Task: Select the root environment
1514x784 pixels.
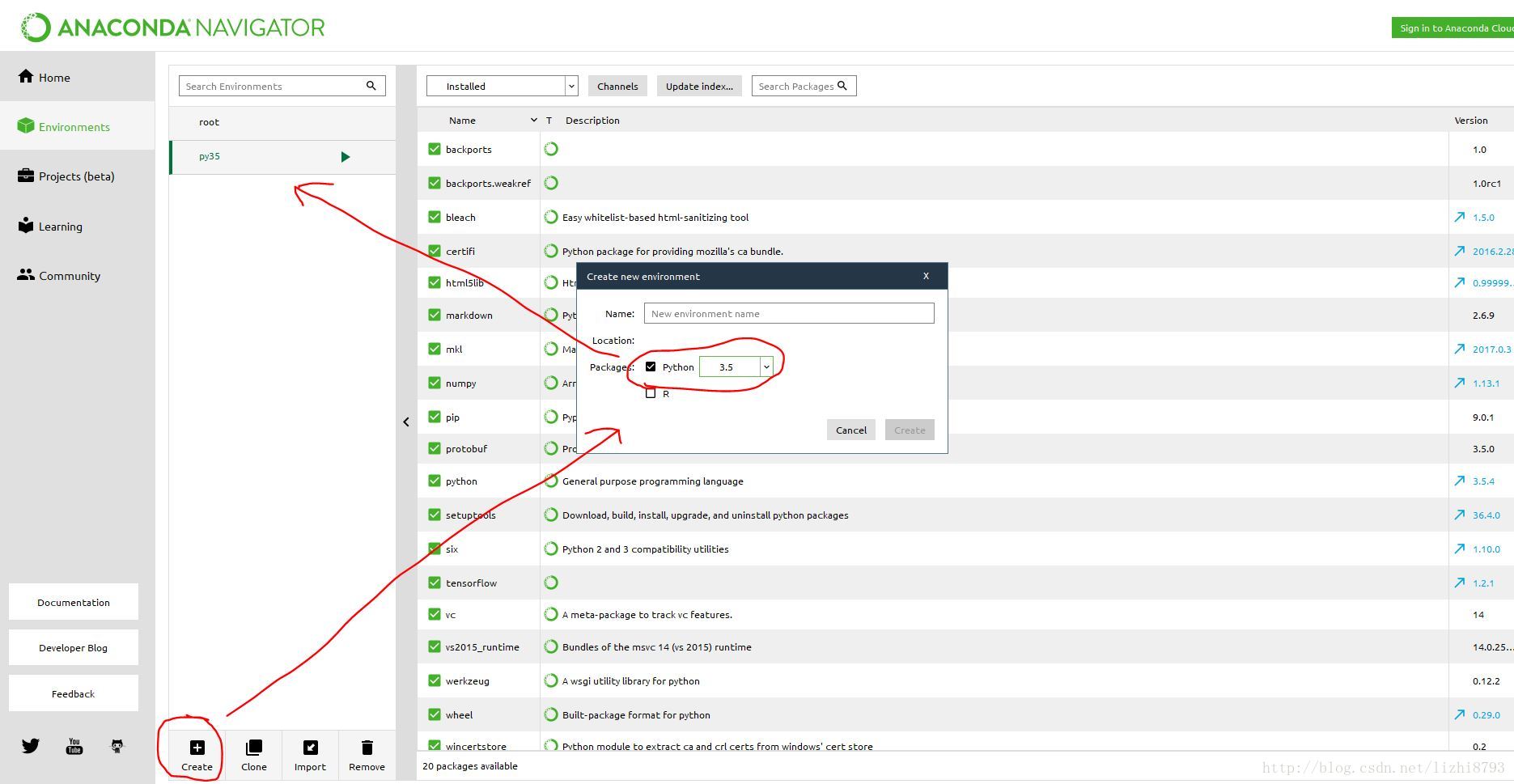Action: 282,122
